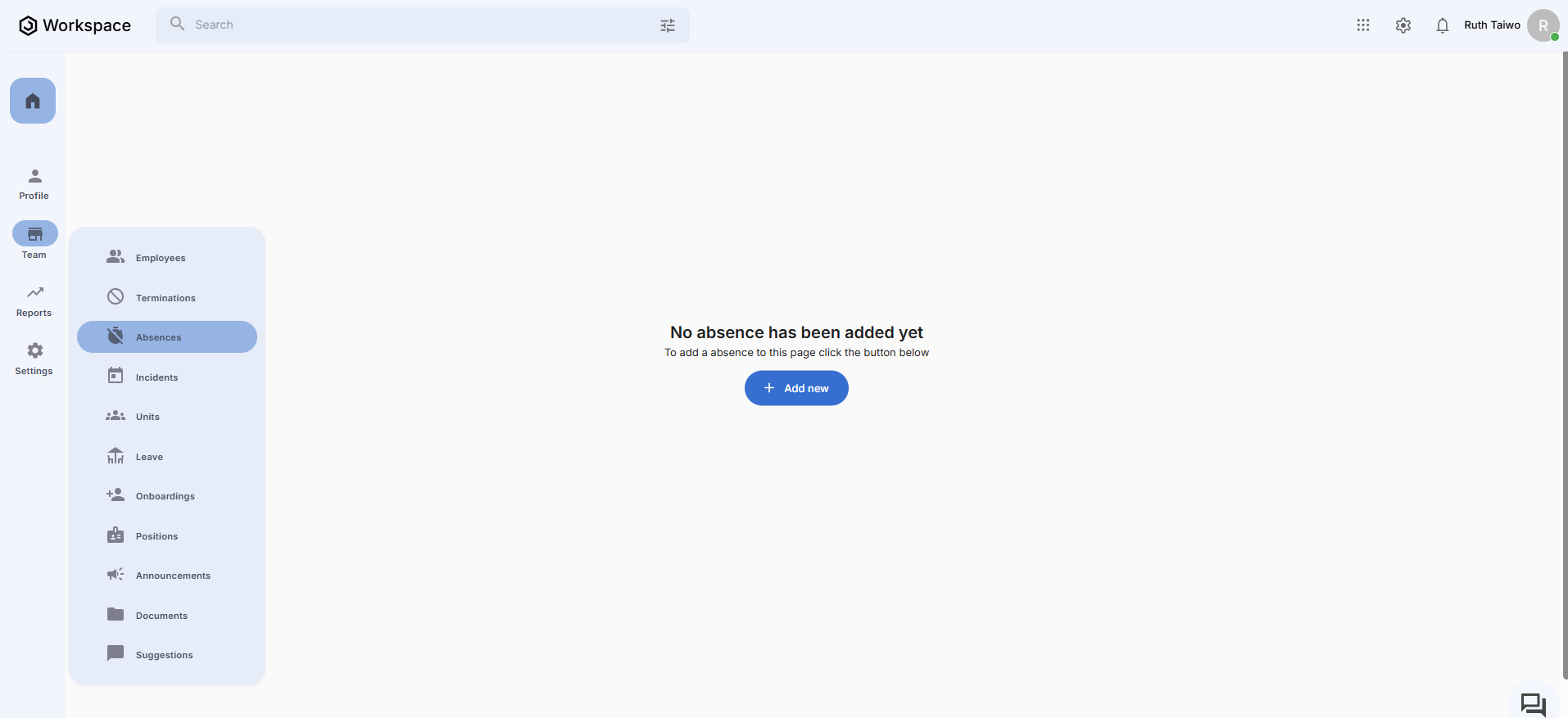
Task: Click the Workspace logo
Action: point(75,25)
